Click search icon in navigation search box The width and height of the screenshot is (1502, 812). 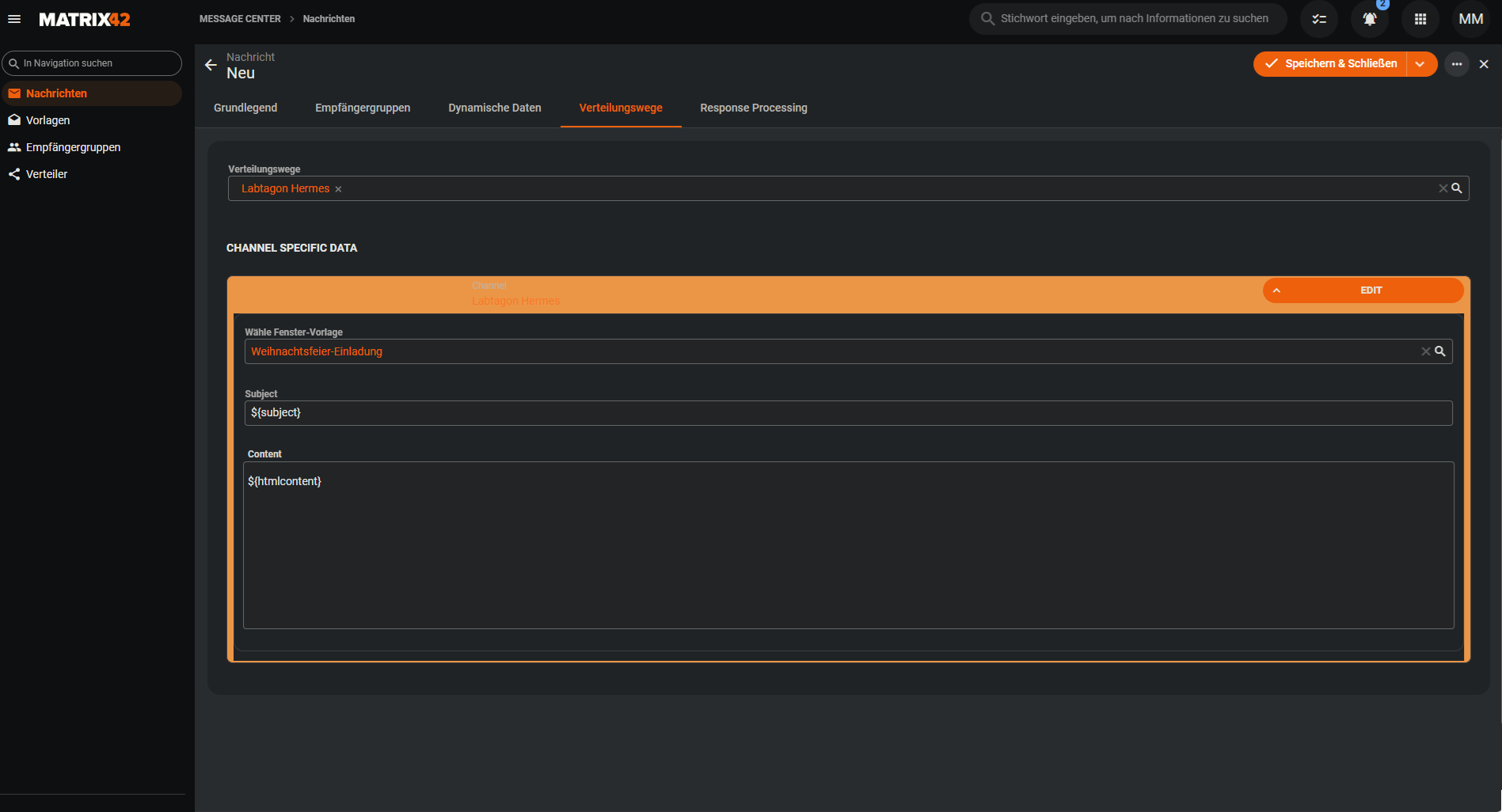click(x=13, y=63)
